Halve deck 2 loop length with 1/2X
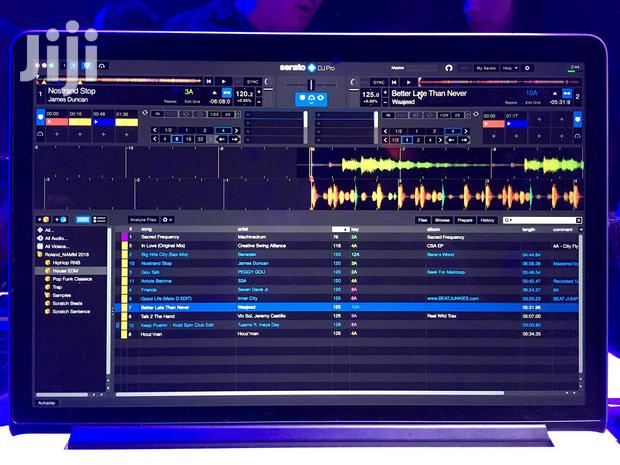 pos(444,115)
